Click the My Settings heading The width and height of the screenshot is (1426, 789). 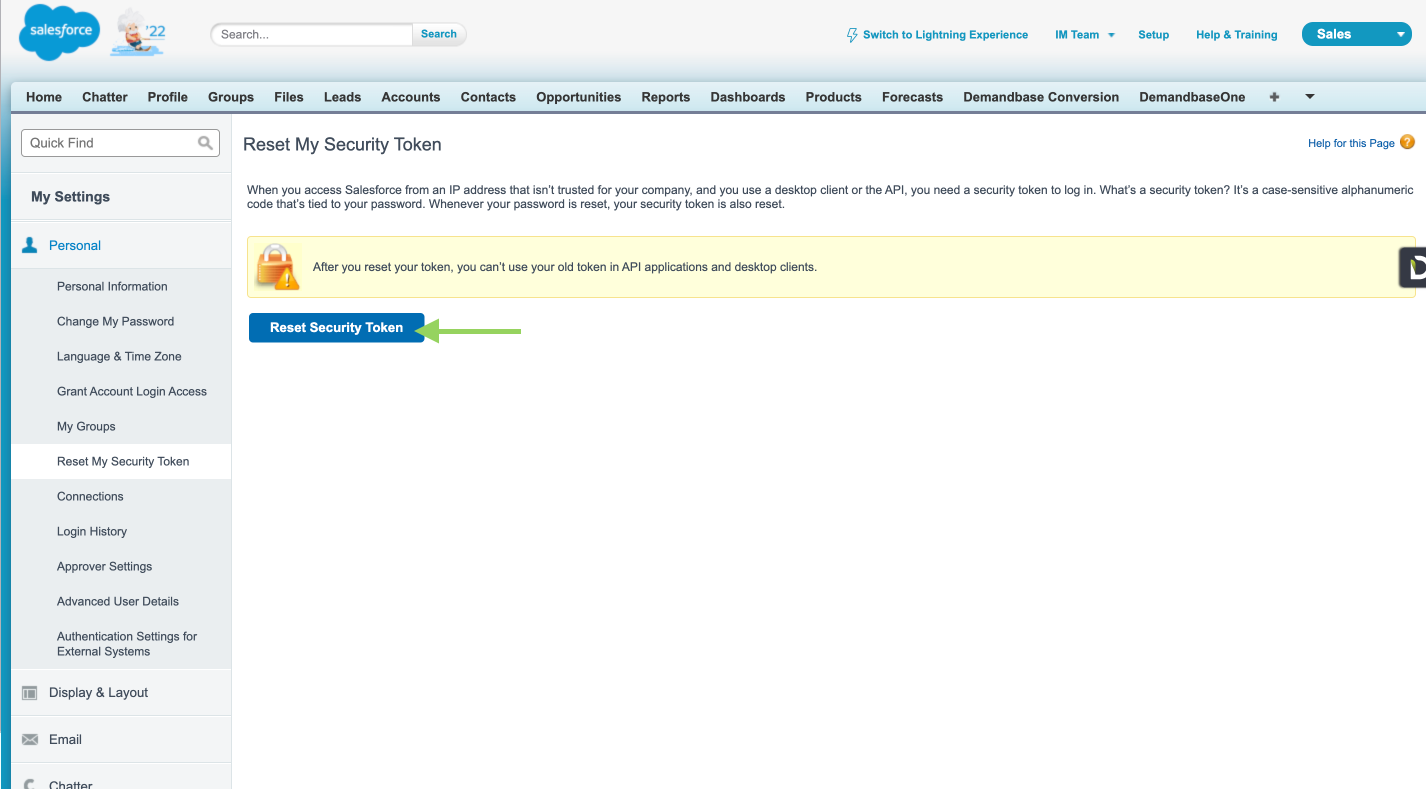pos(70,197)
